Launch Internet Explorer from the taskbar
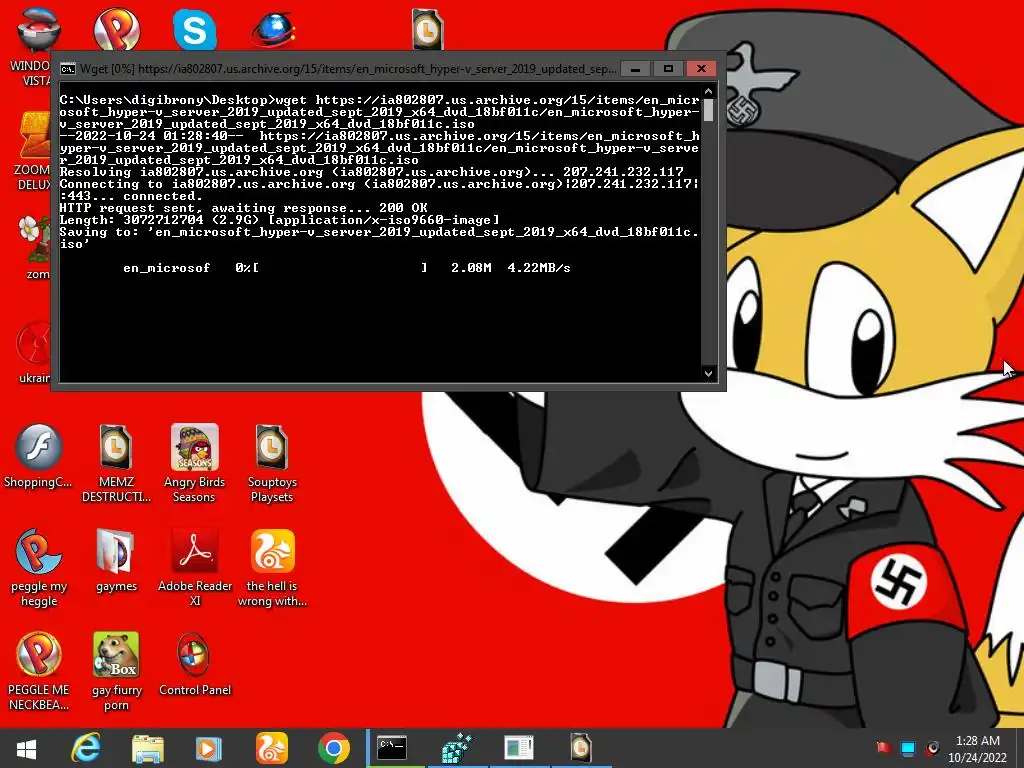 (86, 748)
